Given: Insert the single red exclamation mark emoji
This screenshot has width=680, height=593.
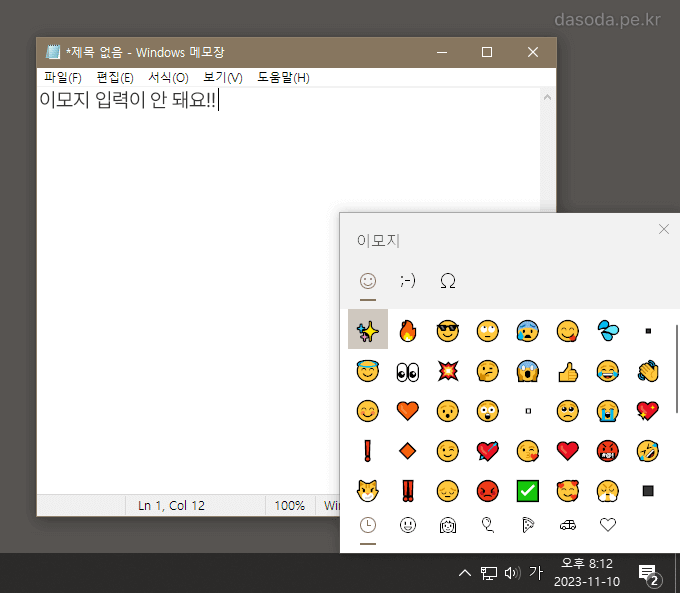Looking at the screenshot, I should click(x=368, y=451).
